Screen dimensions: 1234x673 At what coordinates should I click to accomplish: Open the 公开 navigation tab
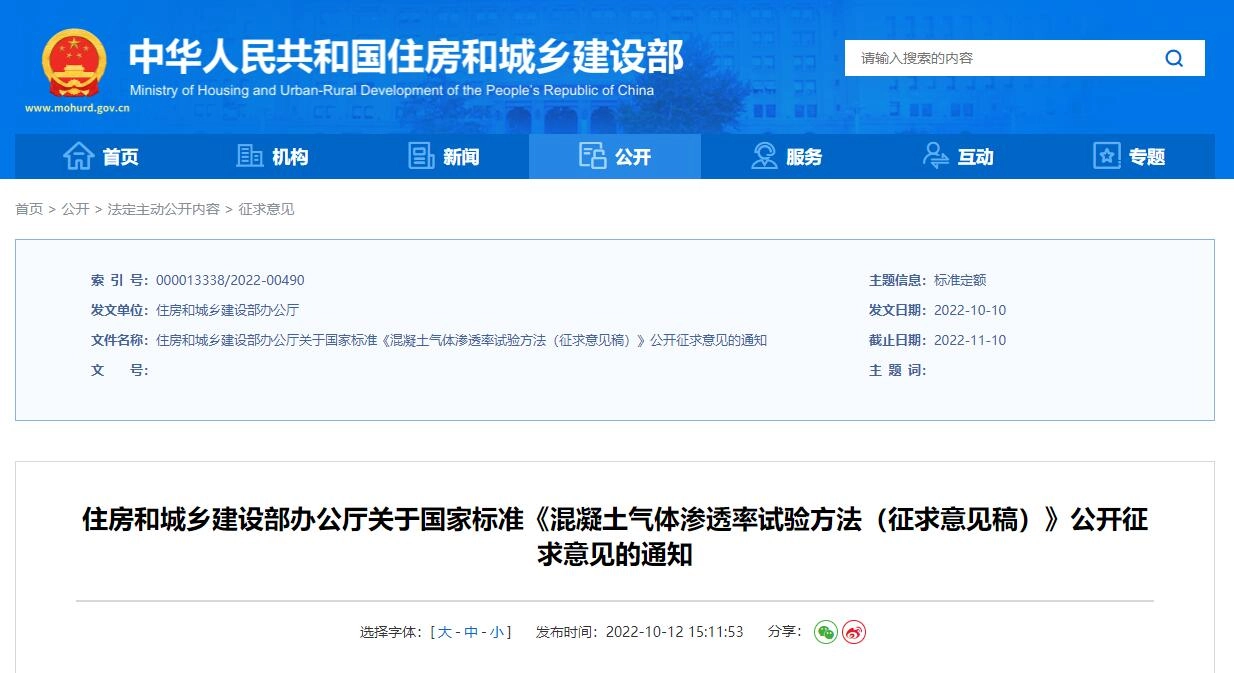pos(615,156)
